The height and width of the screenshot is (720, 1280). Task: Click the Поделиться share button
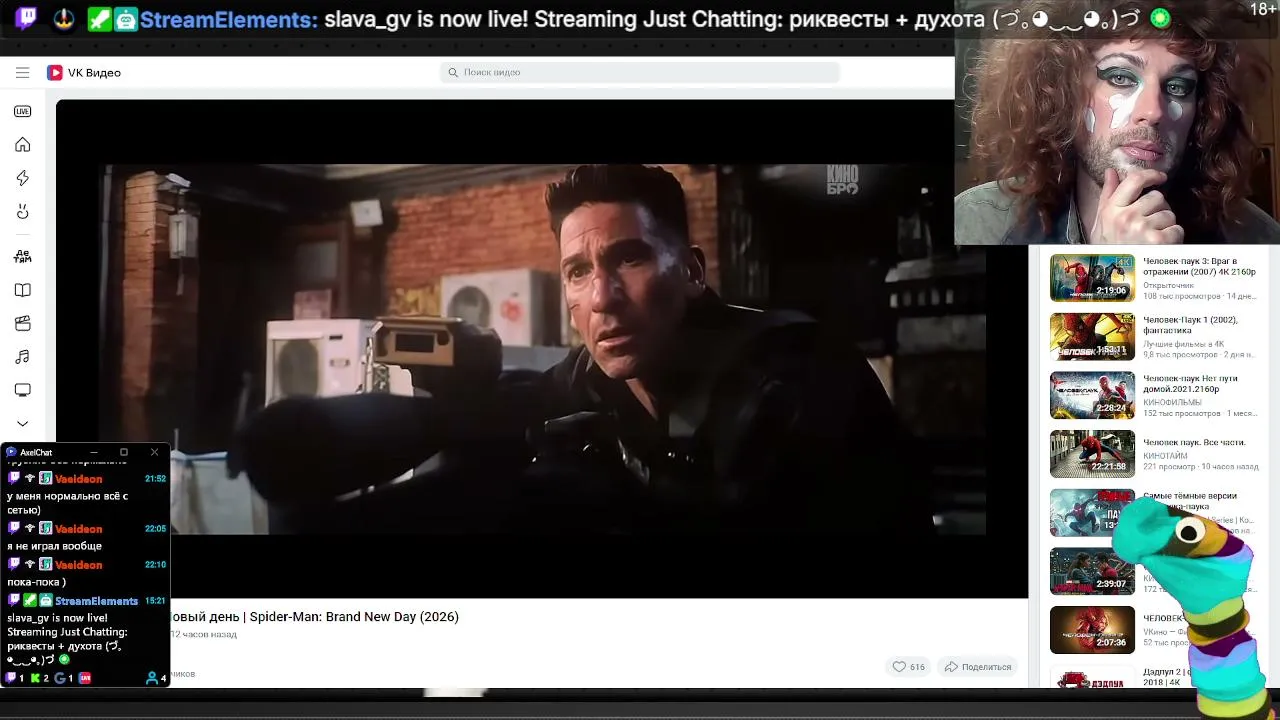(x=978, y=667)
